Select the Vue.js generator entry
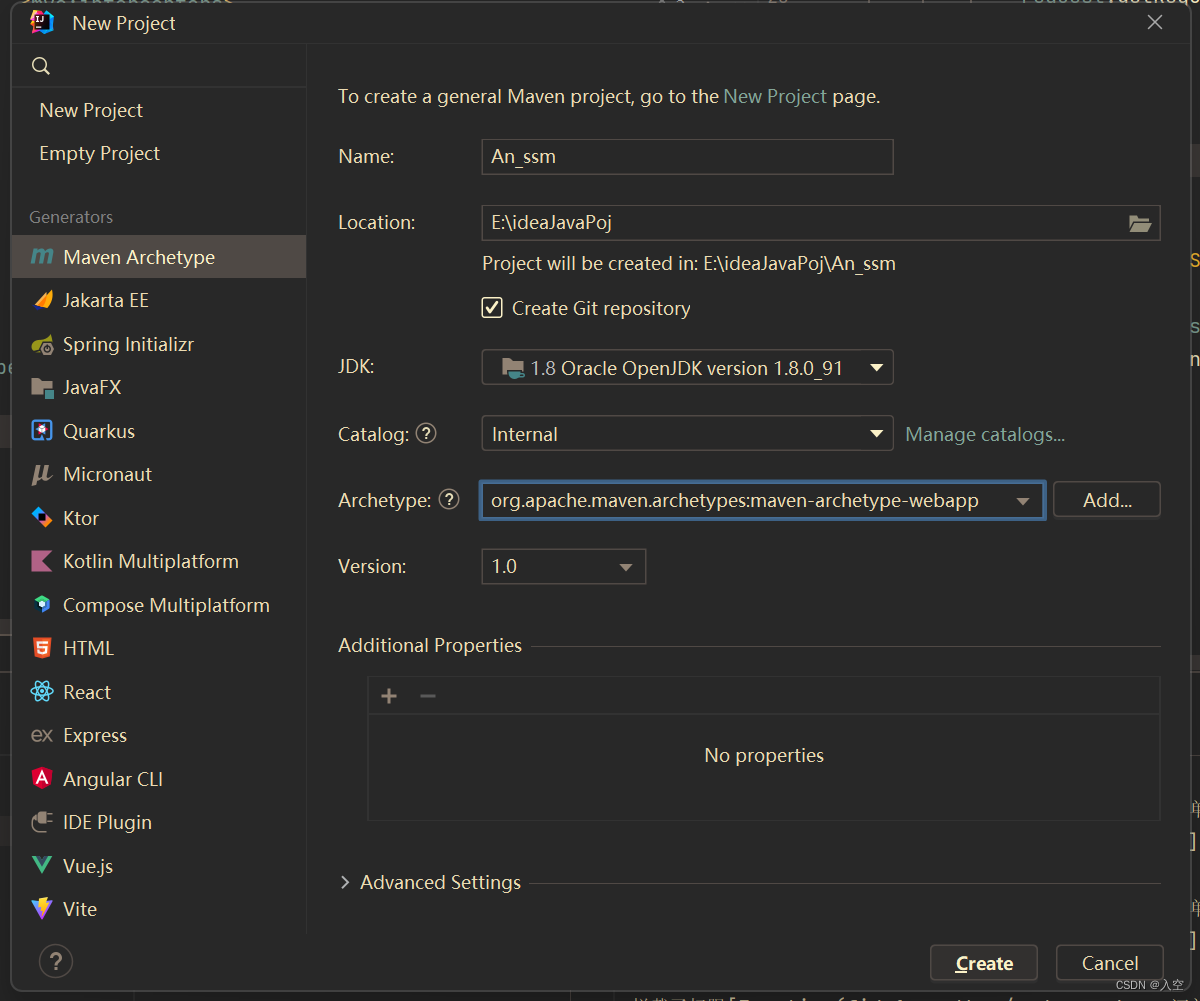The height and width of the screenshot is (1001, 1200). pyautogui.click(x=159, y=866)
